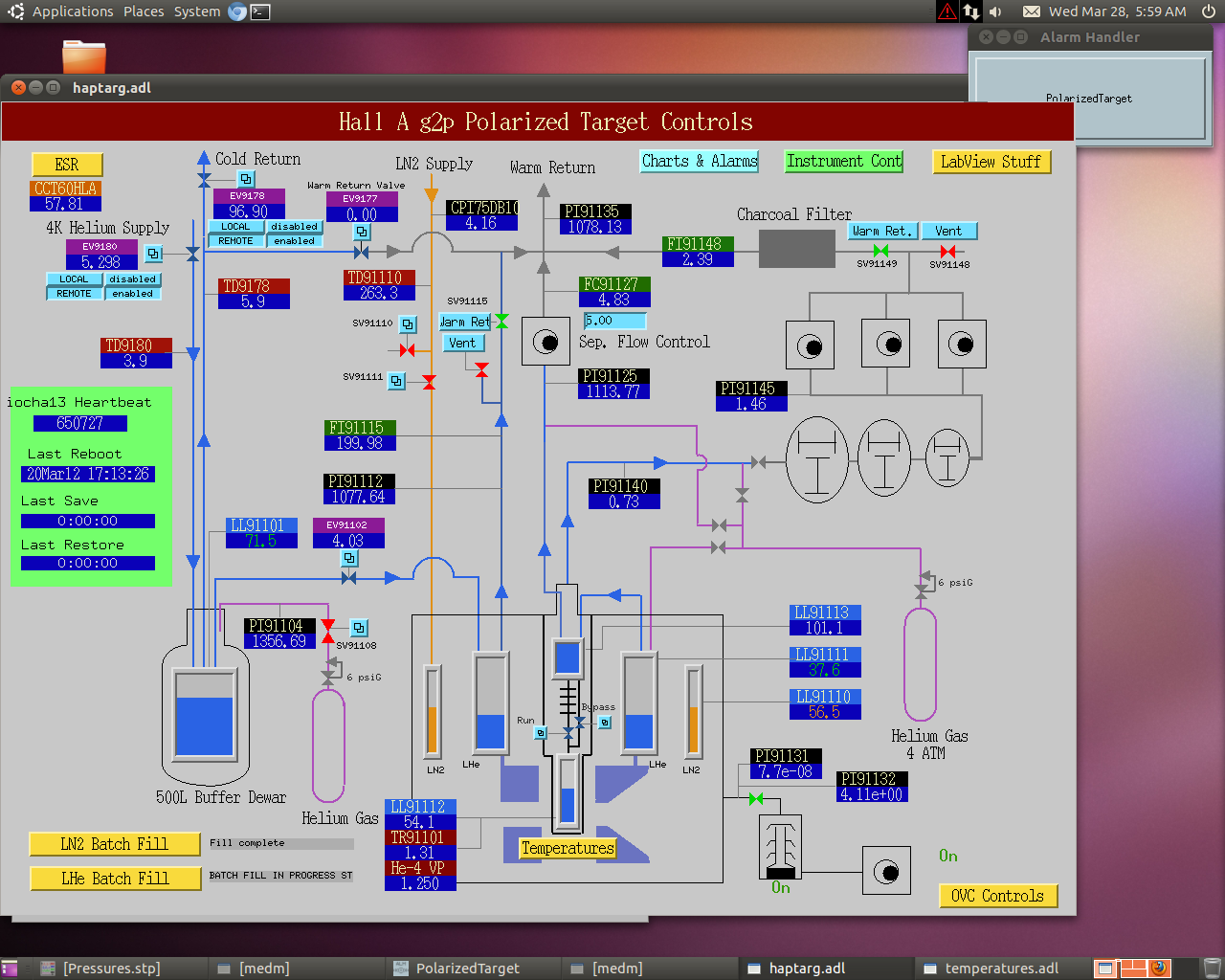Viewport: 1225px width, 980px height.
Task: Open the OVC Controls menu
Action: [998, 896]
